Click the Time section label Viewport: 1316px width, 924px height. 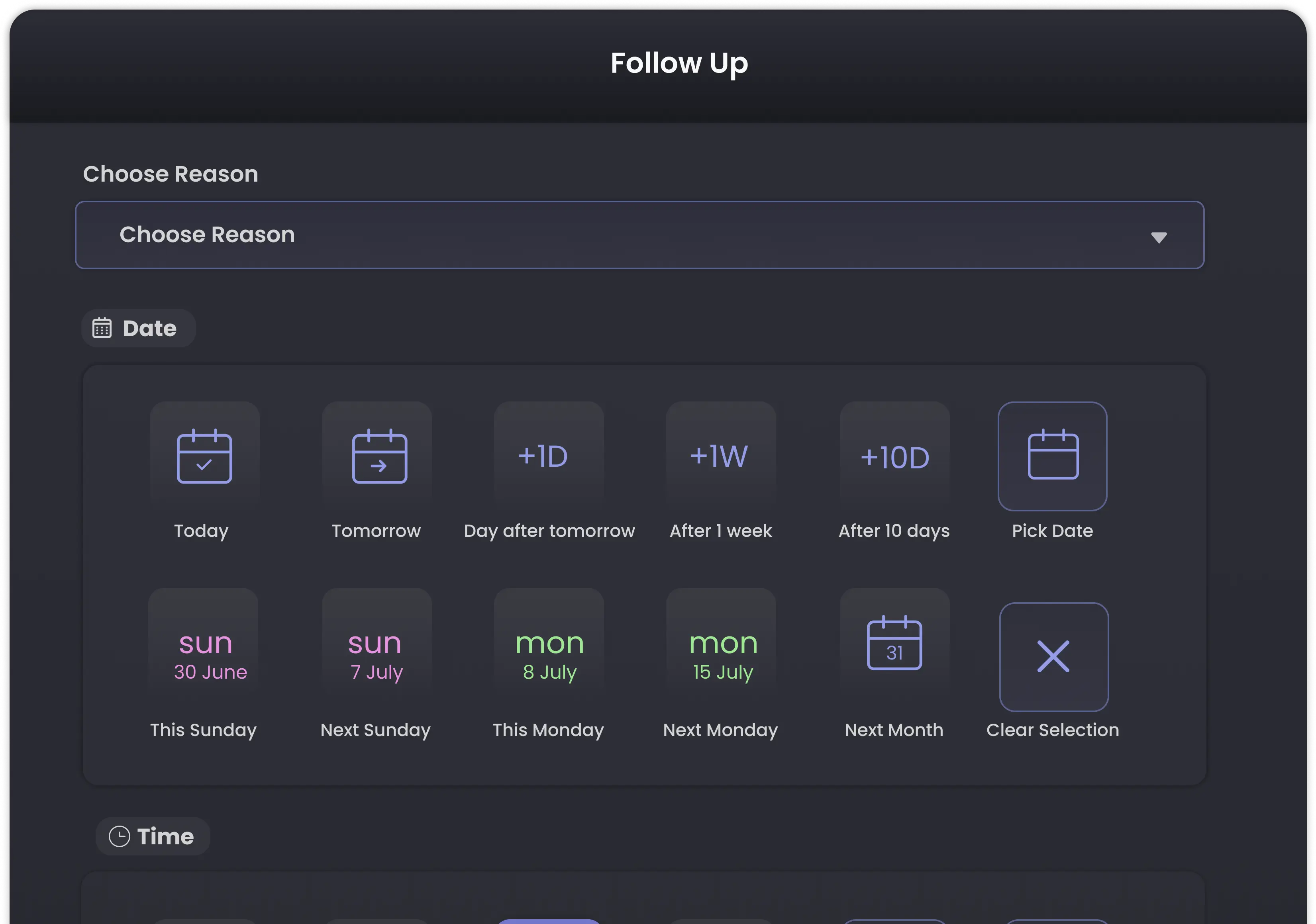coord(165,836)
